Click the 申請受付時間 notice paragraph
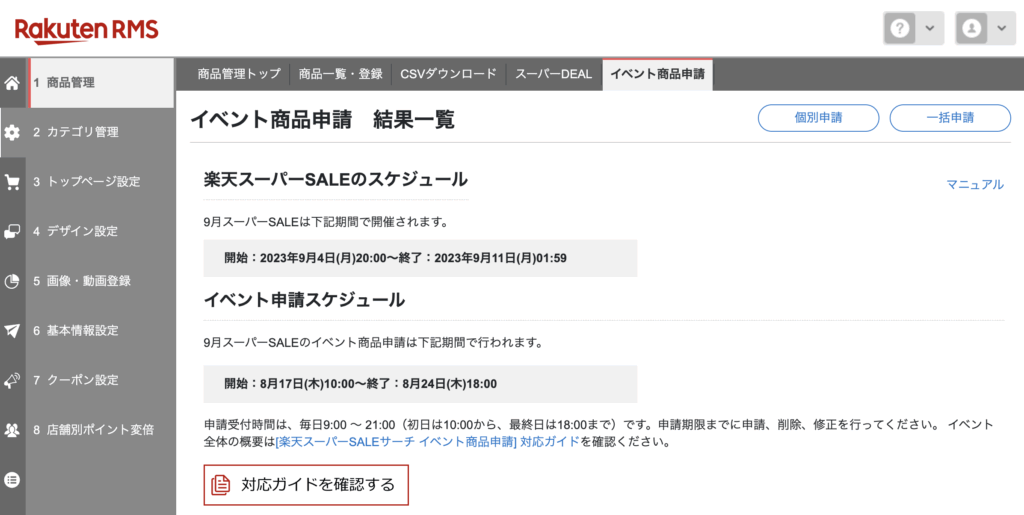 coord(598,433)
